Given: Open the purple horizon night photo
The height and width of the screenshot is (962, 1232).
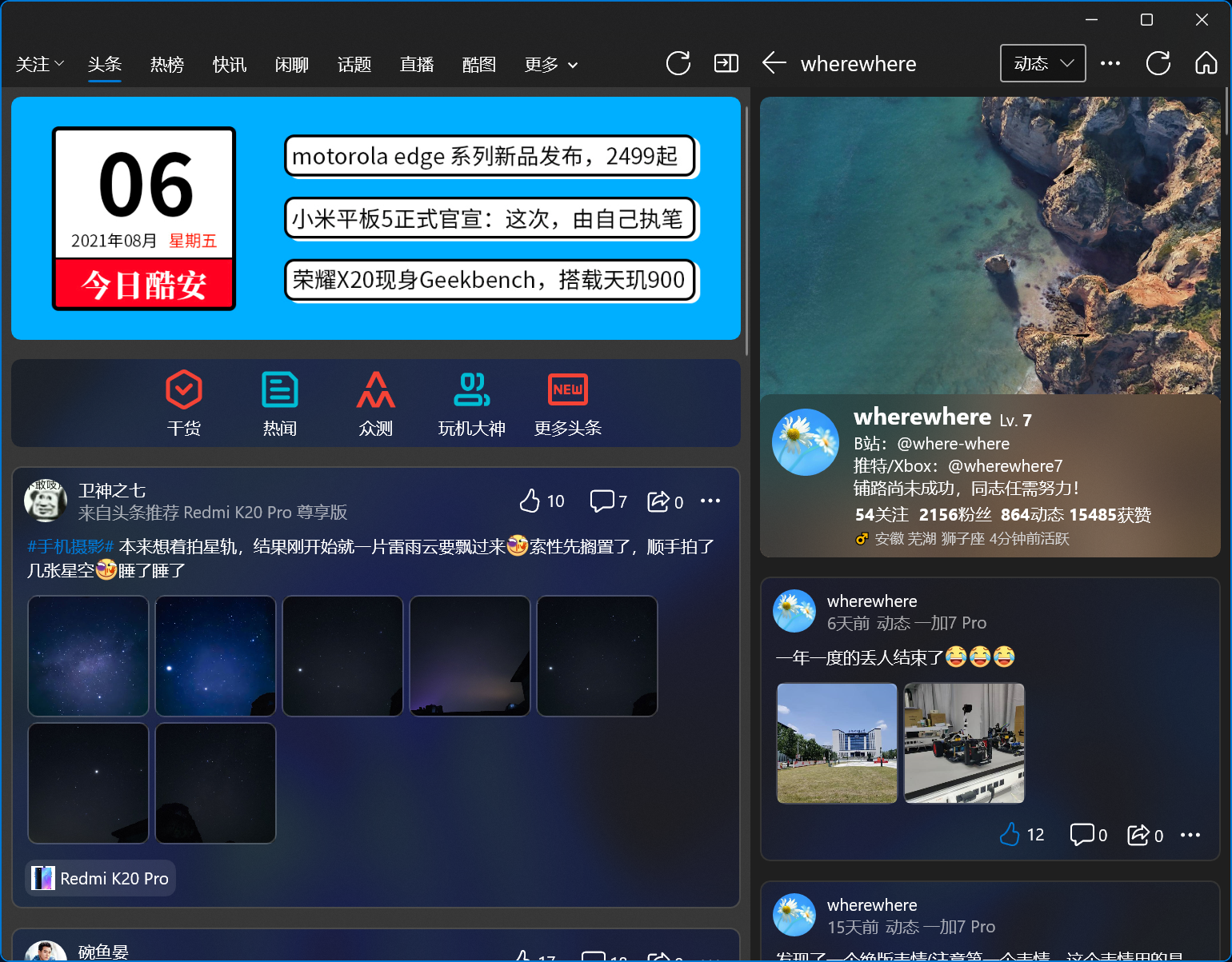Looking at the screenshot, I should 470,656.
